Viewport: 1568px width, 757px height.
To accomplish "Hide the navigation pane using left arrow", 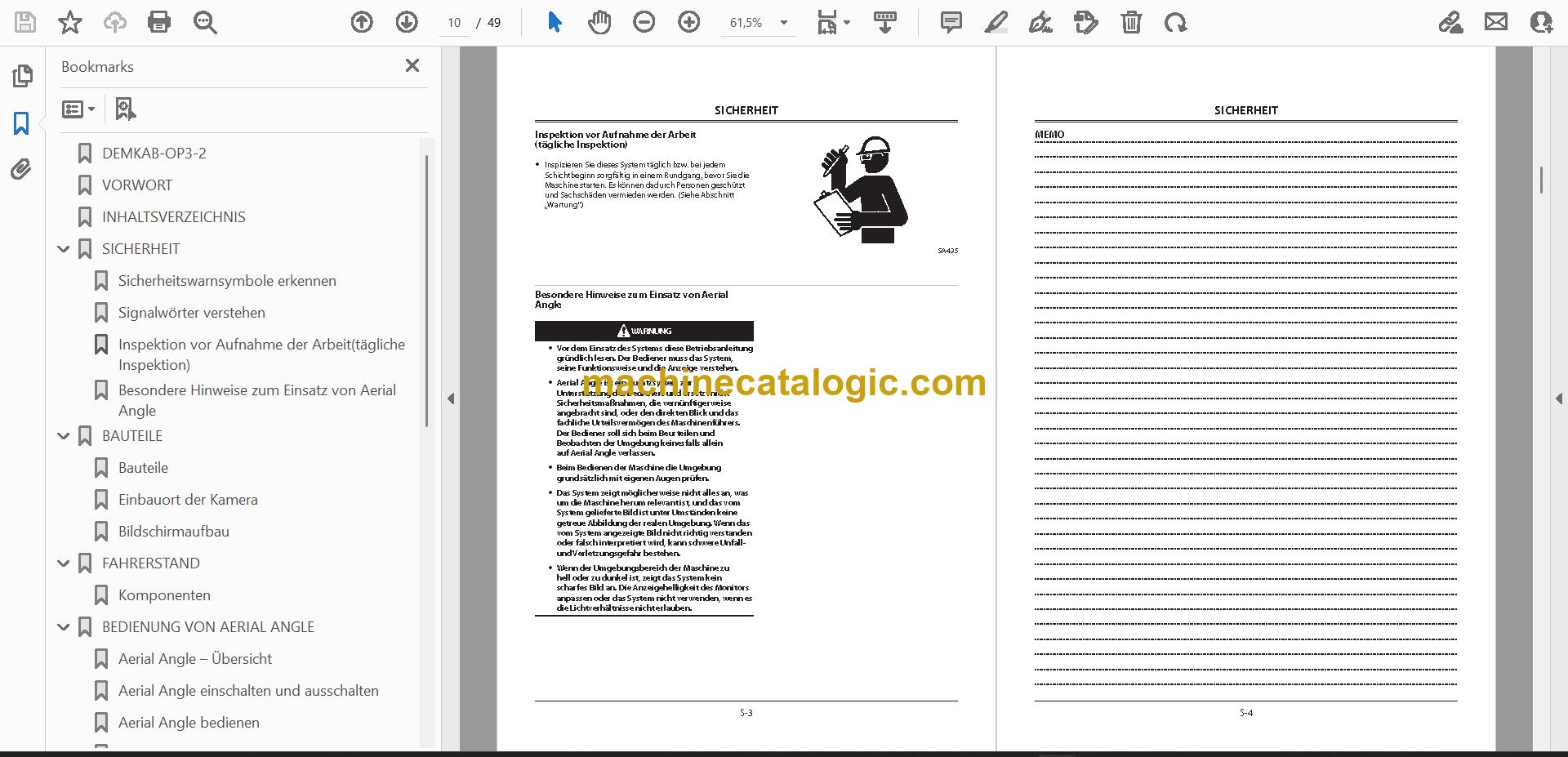I will coord(451,399).
